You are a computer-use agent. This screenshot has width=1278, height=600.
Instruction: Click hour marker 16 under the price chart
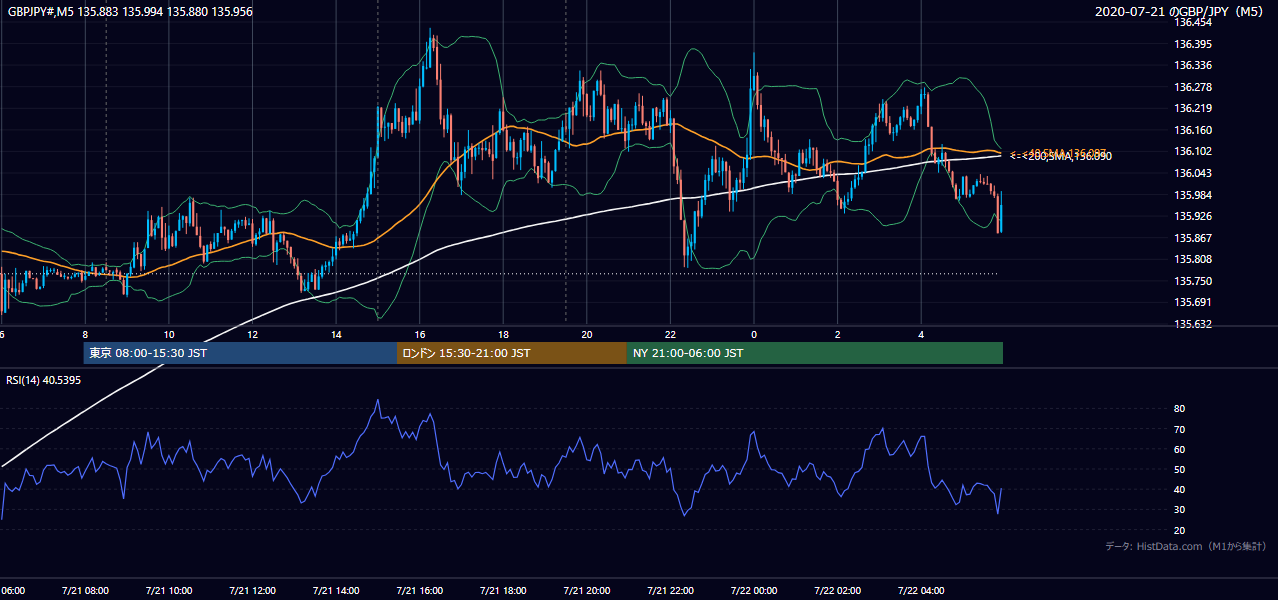click(420, 334)
